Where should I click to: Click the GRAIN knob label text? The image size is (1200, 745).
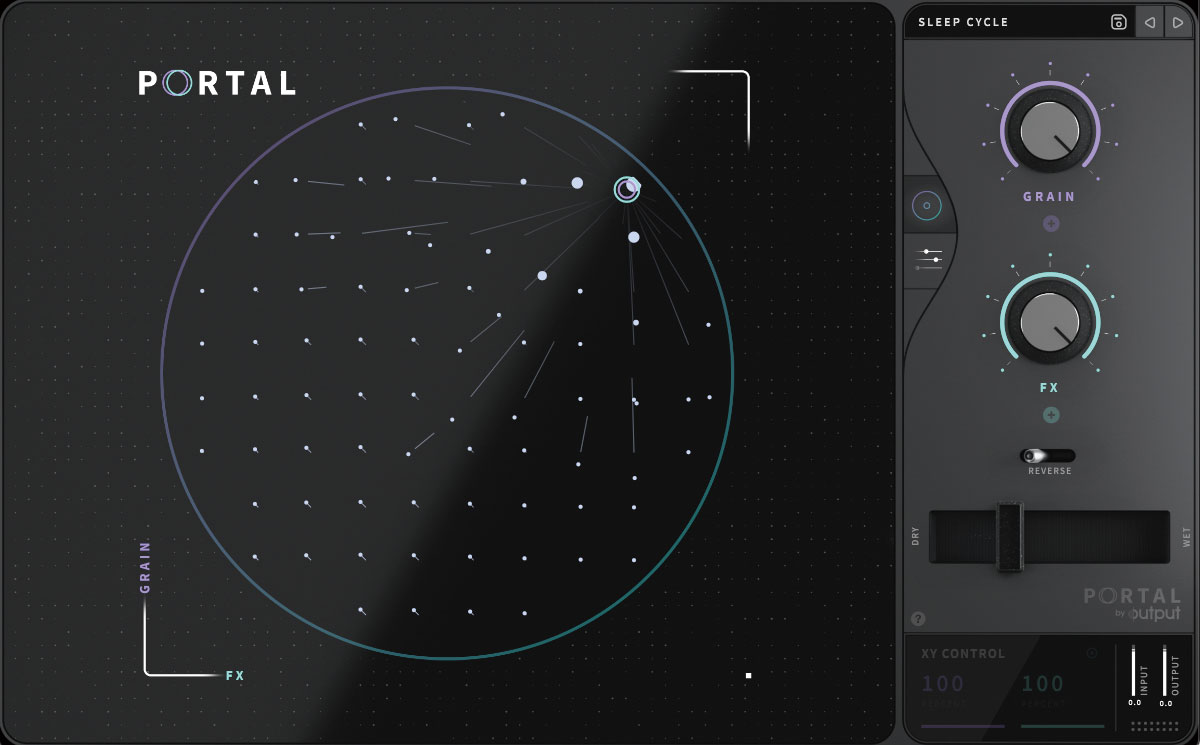click(x=1050, y=197)
